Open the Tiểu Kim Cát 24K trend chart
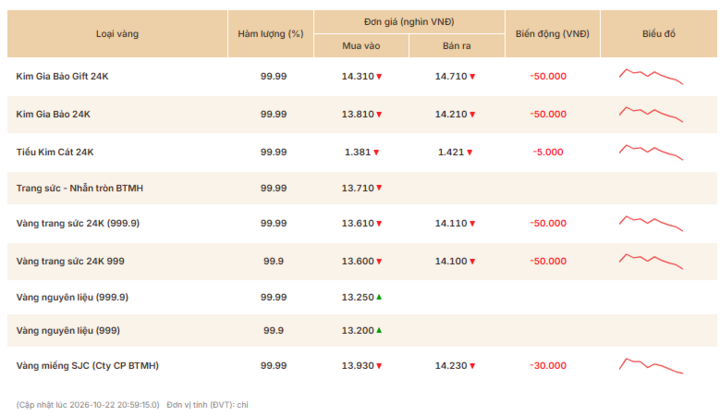This screenshot has height=416, width=720. [651, 152]
